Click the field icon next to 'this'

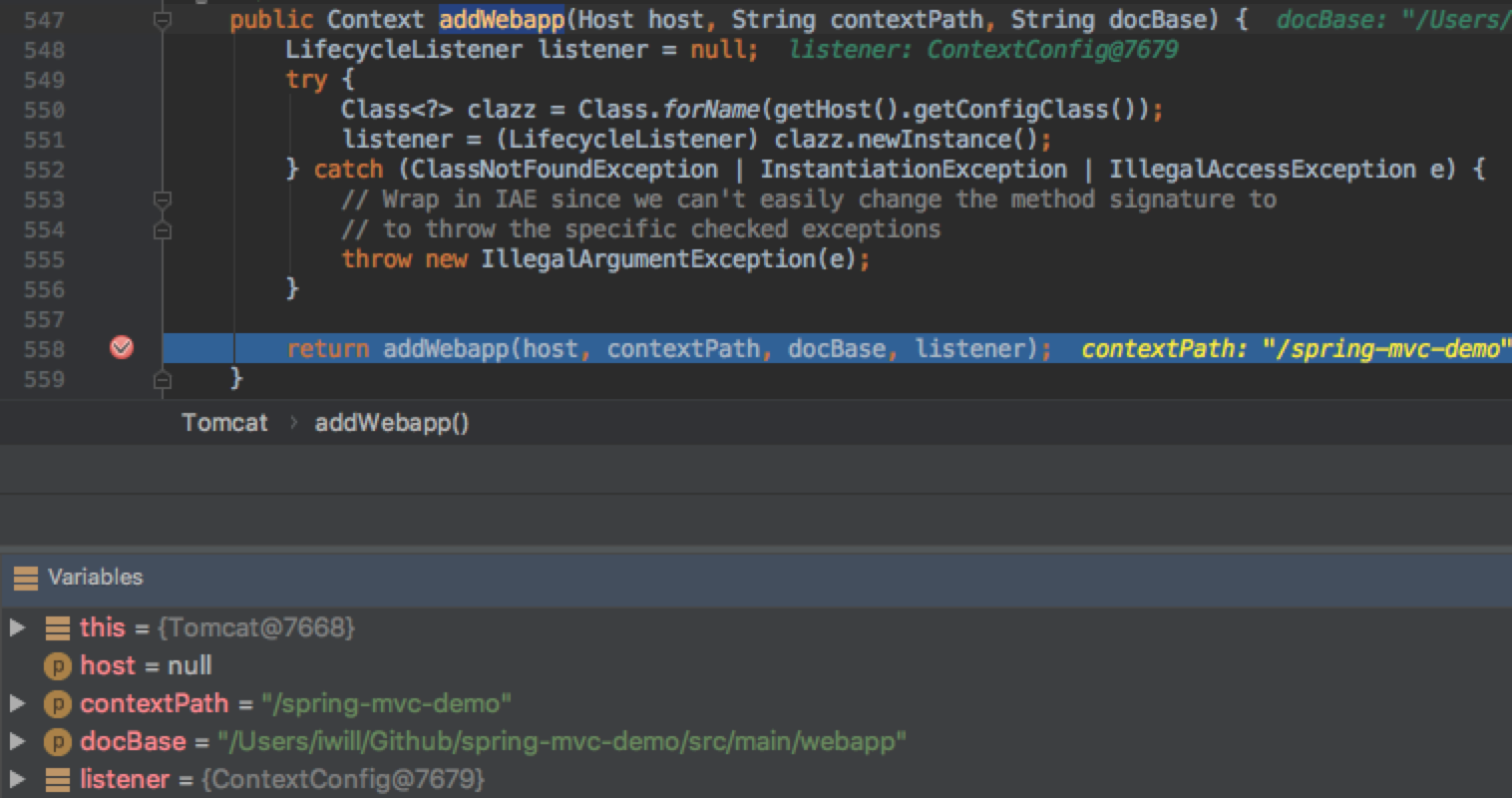point(58,627)
